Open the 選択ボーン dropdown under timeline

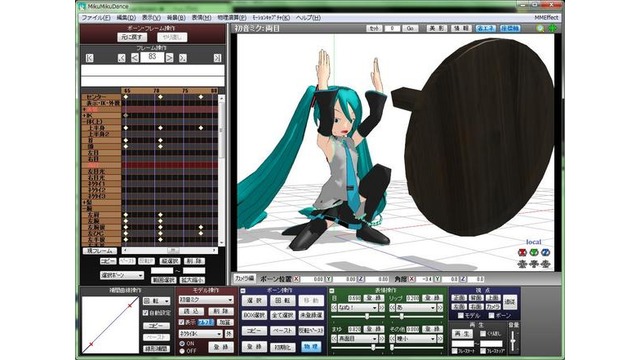click(x=122, y=276)
